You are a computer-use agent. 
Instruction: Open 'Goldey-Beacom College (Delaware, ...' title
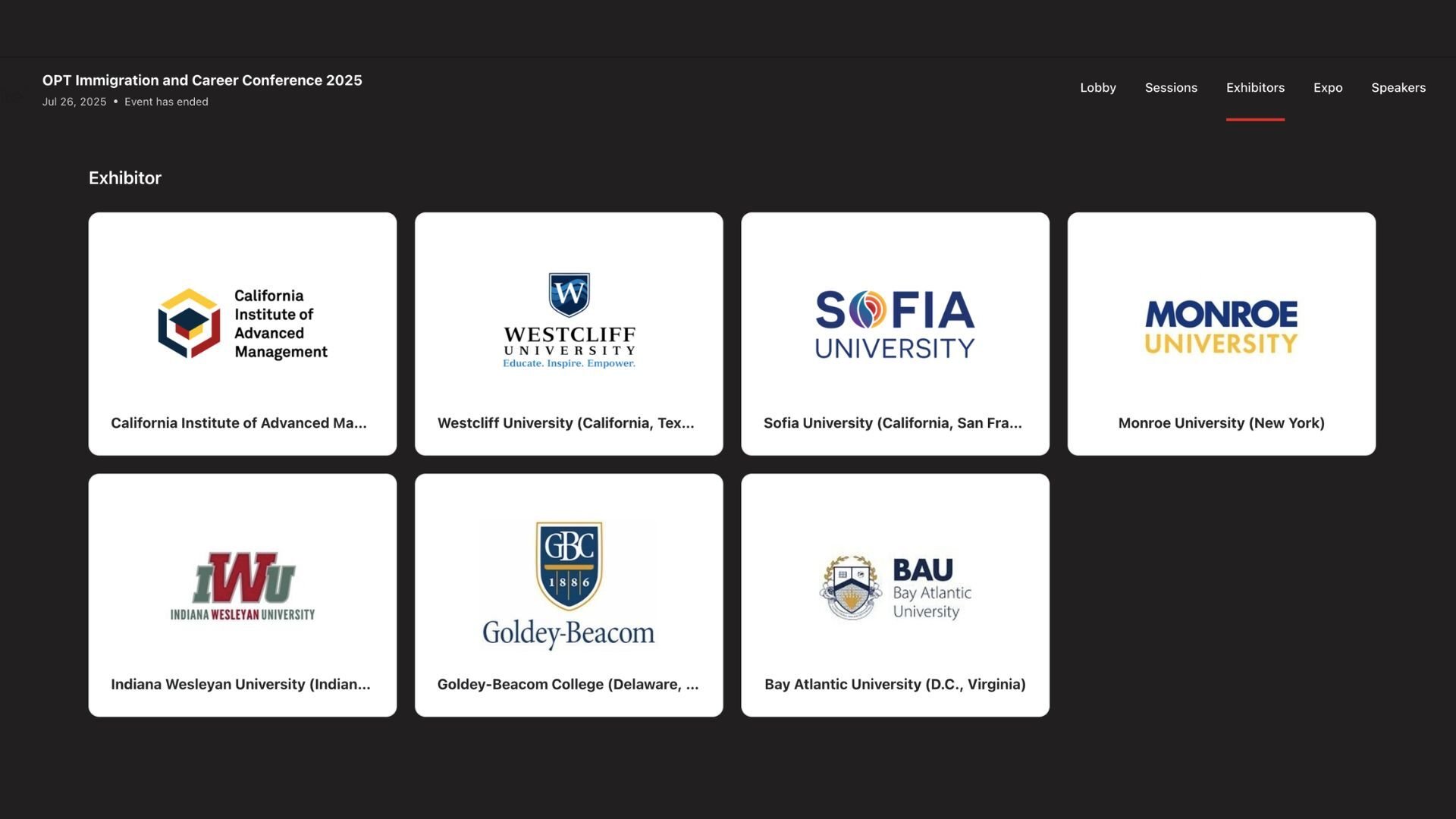(568, 685)
